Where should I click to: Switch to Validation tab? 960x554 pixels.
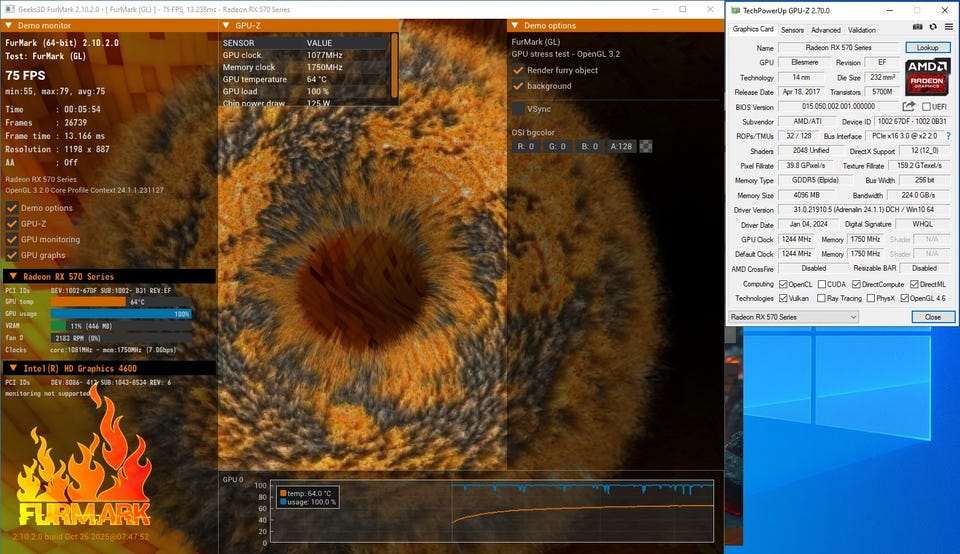[x=861, y=30]
